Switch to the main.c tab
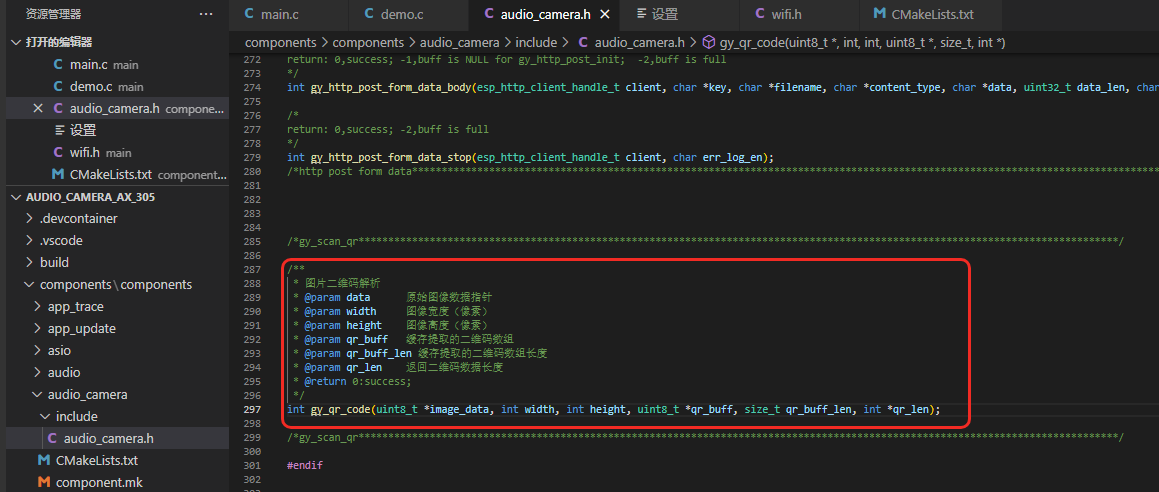The height and width of the screenshot is (492, 1159). click(x=288, y=14)
